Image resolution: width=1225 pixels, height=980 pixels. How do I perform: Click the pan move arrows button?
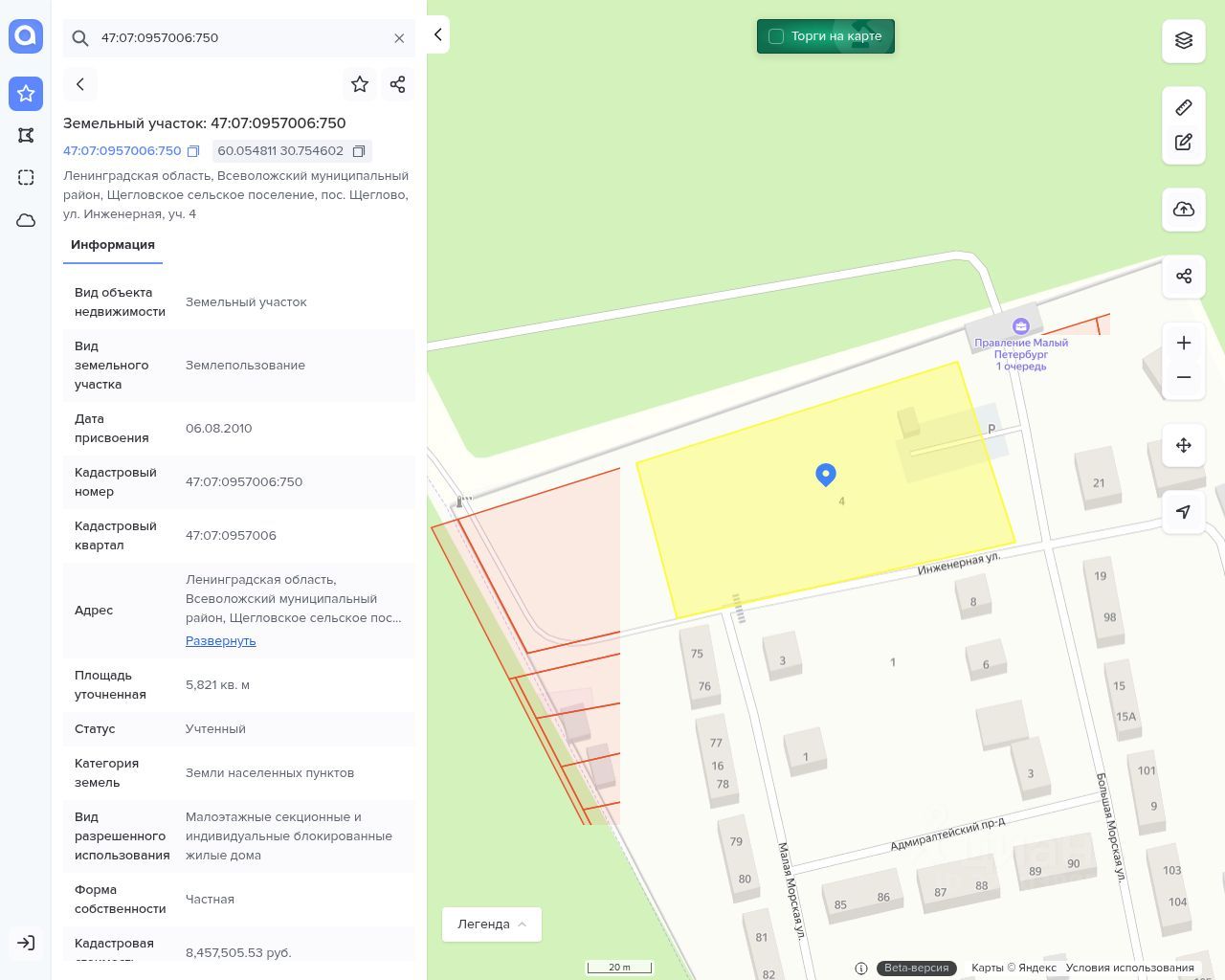(1184, 445)
